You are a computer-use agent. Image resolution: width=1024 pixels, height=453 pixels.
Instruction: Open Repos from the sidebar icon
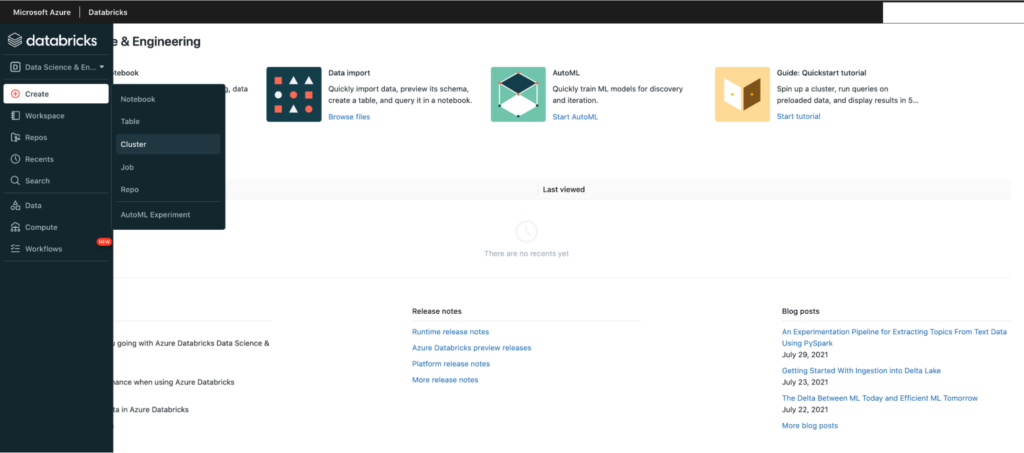pos(15,137)
